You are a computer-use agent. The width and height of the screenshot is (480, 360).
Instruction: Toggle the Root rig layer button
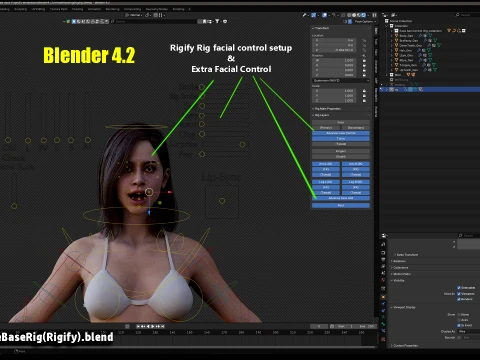(341, 205)
